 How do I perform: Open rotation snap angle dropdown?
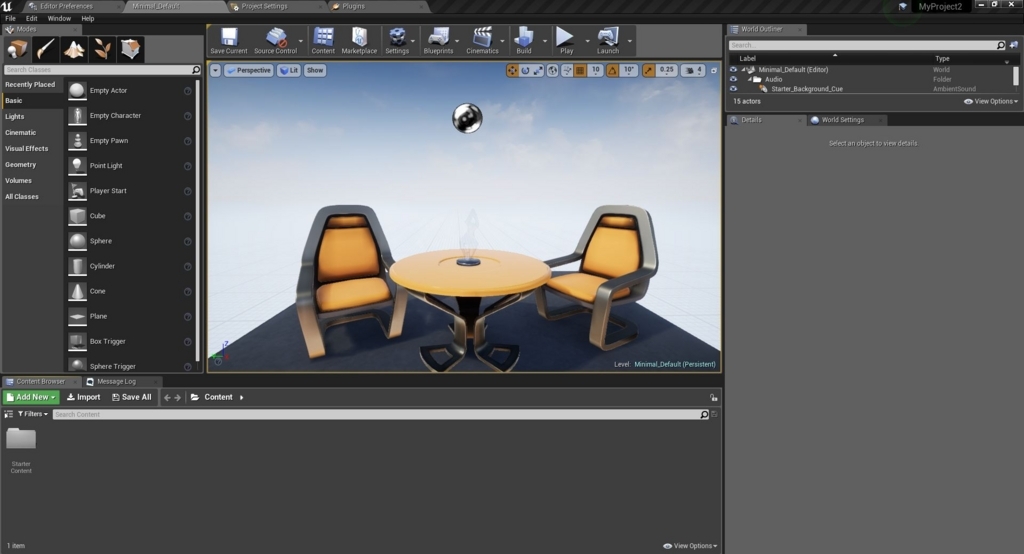pos(628,70)
